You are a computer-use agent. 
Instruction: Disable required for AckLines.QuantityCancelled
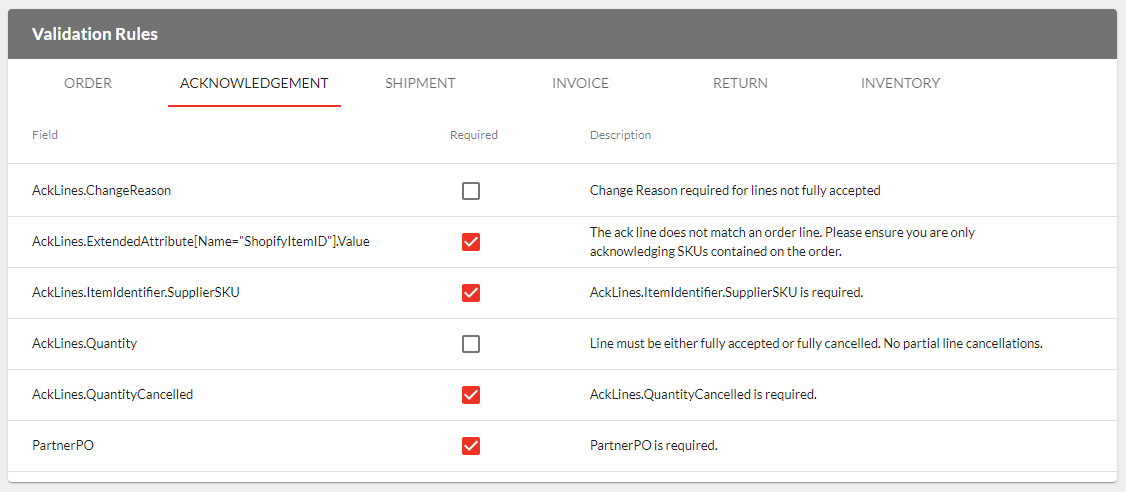click(x=471, y=395)
